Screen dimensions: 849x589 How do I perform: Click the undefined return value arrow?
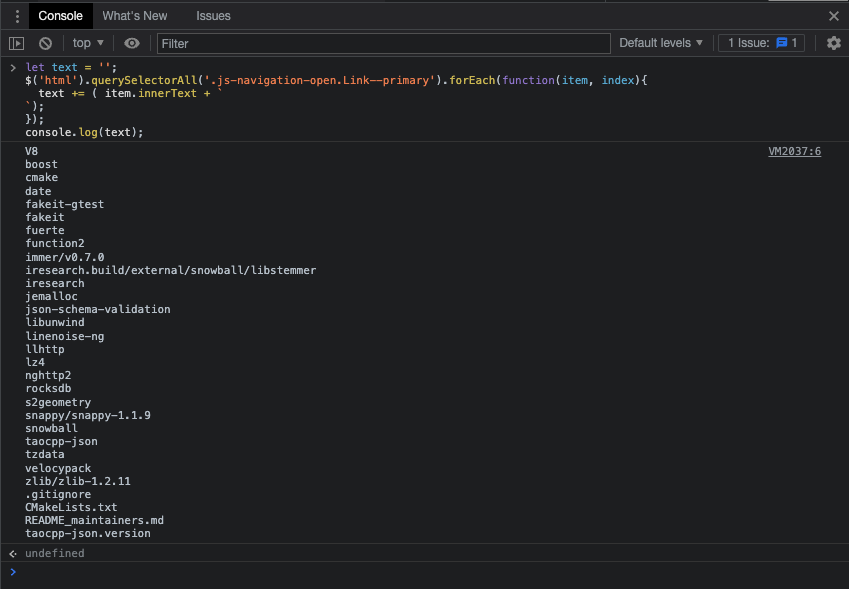point(13,553)
